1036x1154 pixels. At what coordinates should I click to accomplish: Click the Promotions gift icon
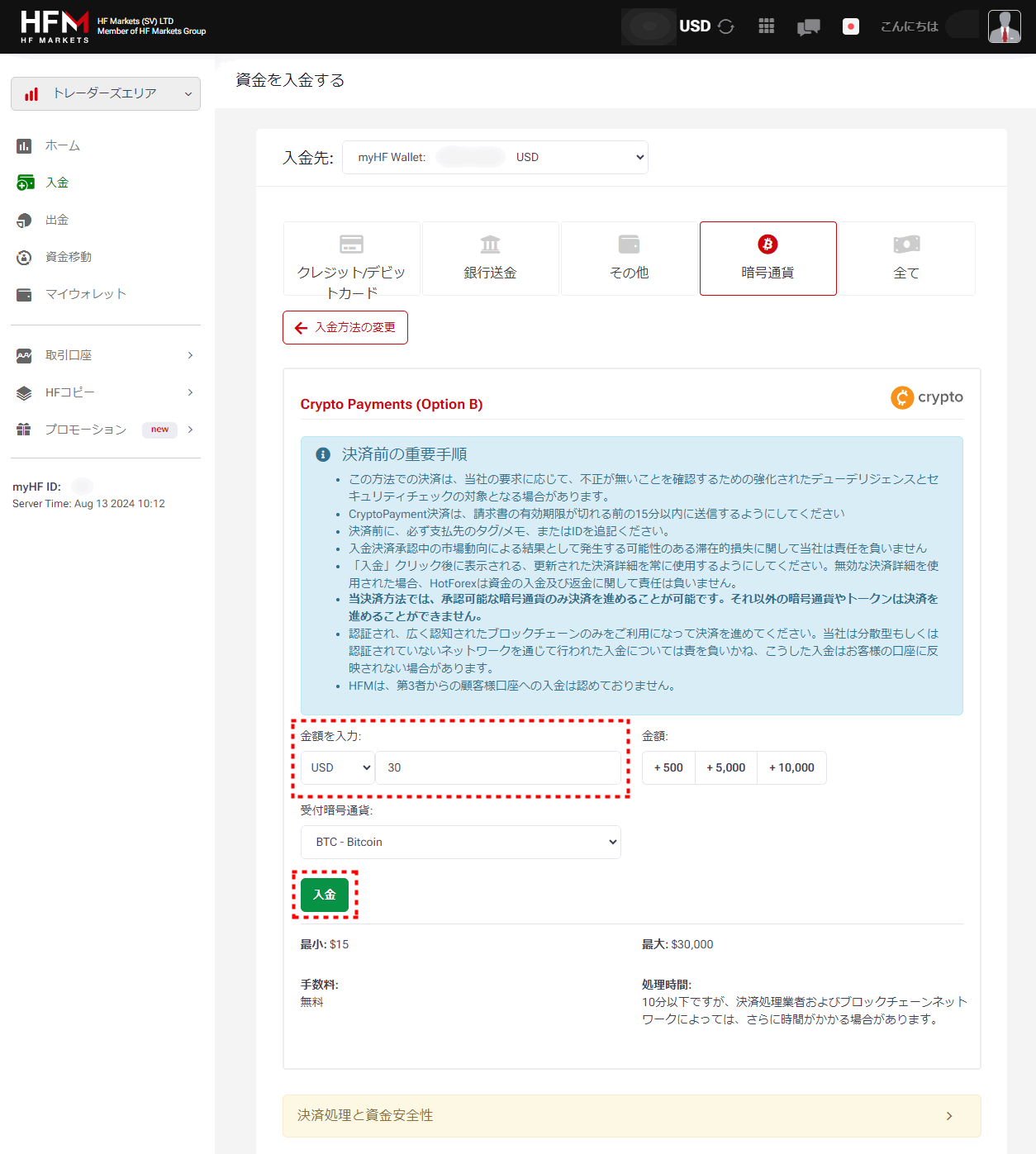(x=24, y=430)
